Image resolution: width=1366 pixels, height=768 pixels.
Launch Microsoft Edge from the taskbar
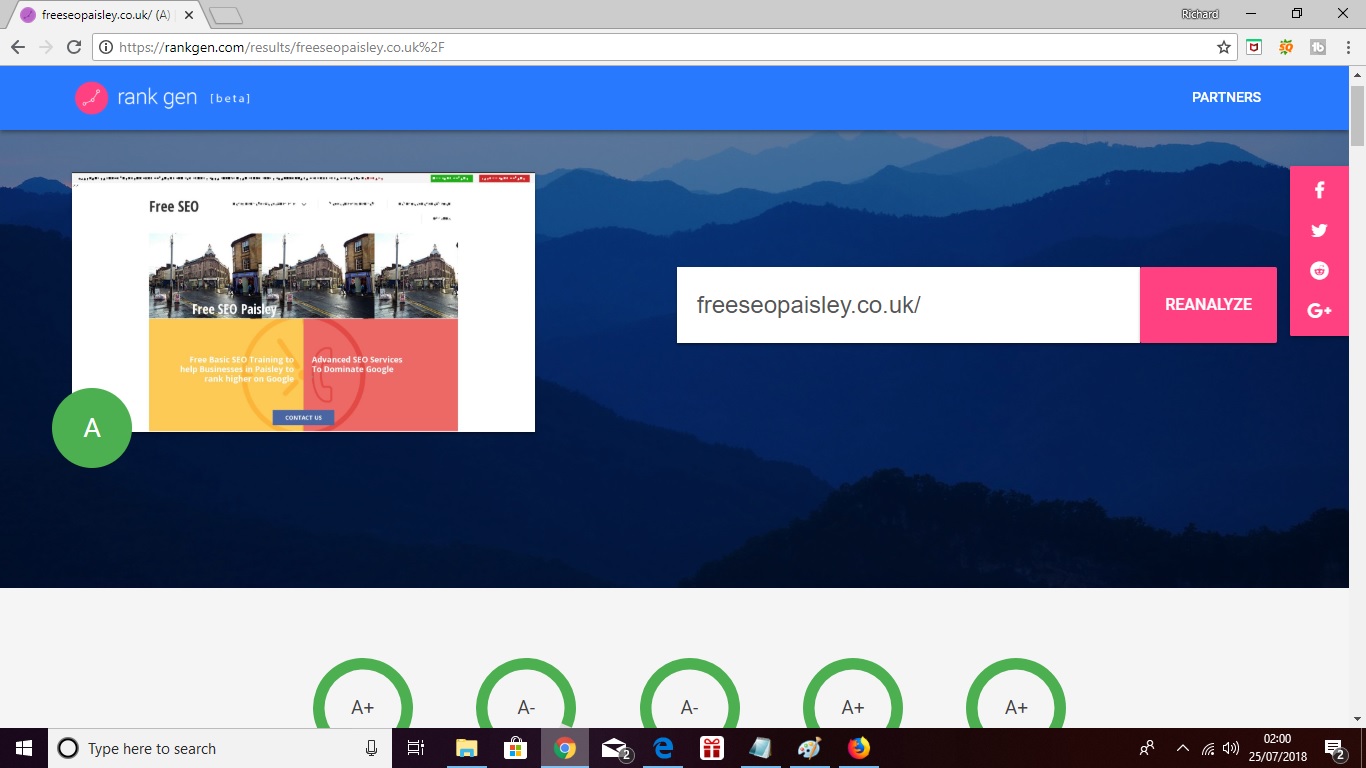click(x=663, y=748)
